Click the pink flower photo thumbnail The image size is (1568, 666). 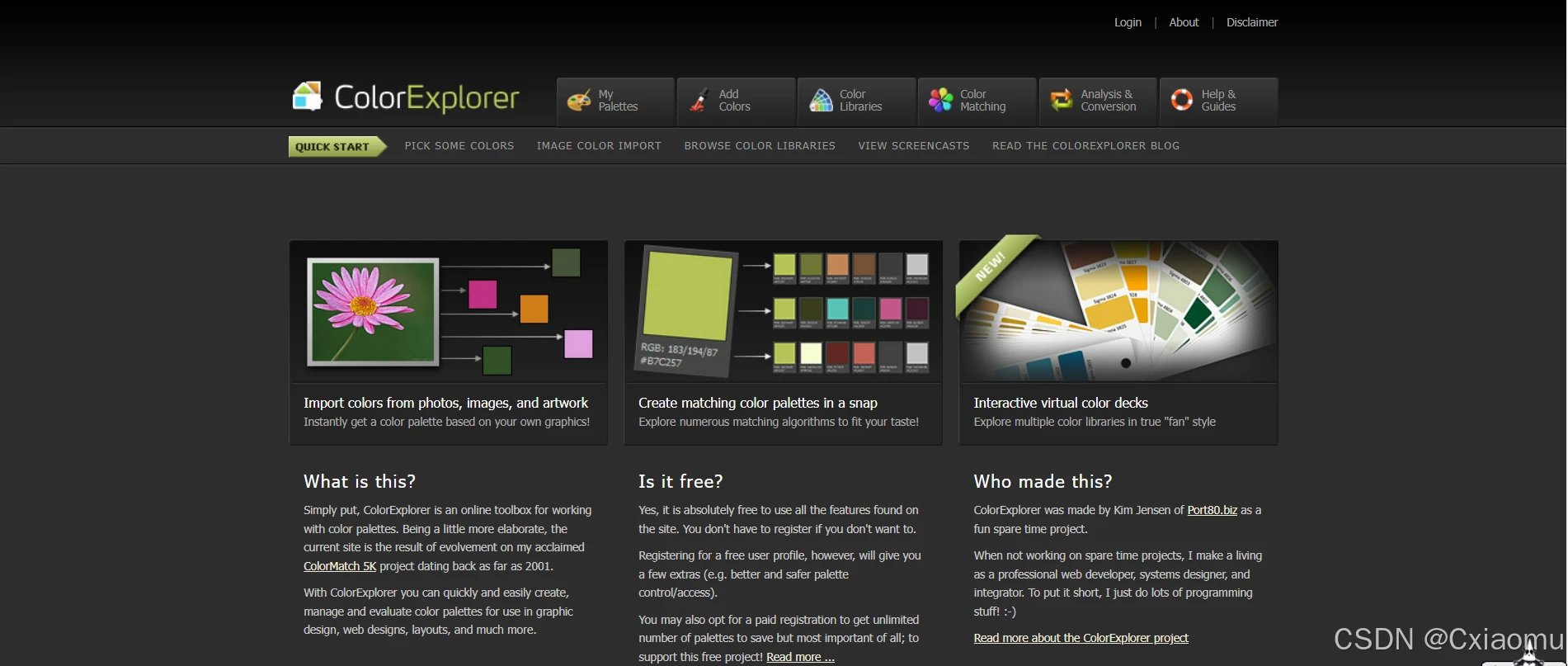(x=373, y=312)
